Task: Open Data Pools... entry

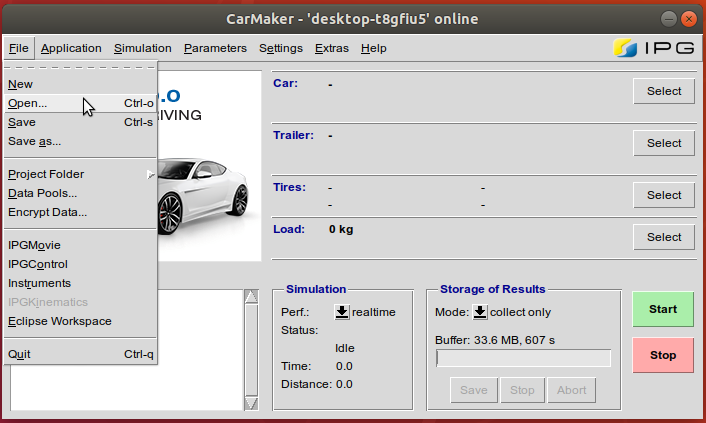Action: (81, 193)
